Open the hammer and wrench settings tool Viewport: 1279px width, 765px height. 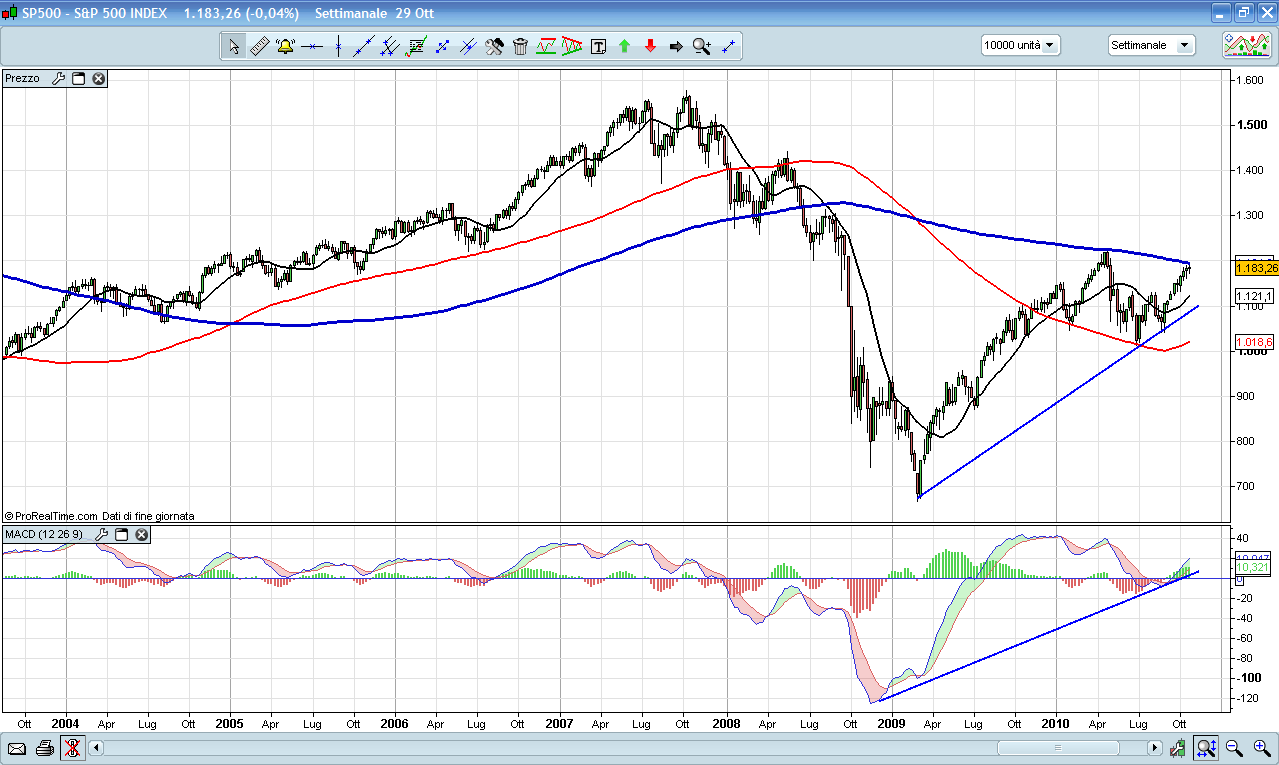[x=494, y=46]
